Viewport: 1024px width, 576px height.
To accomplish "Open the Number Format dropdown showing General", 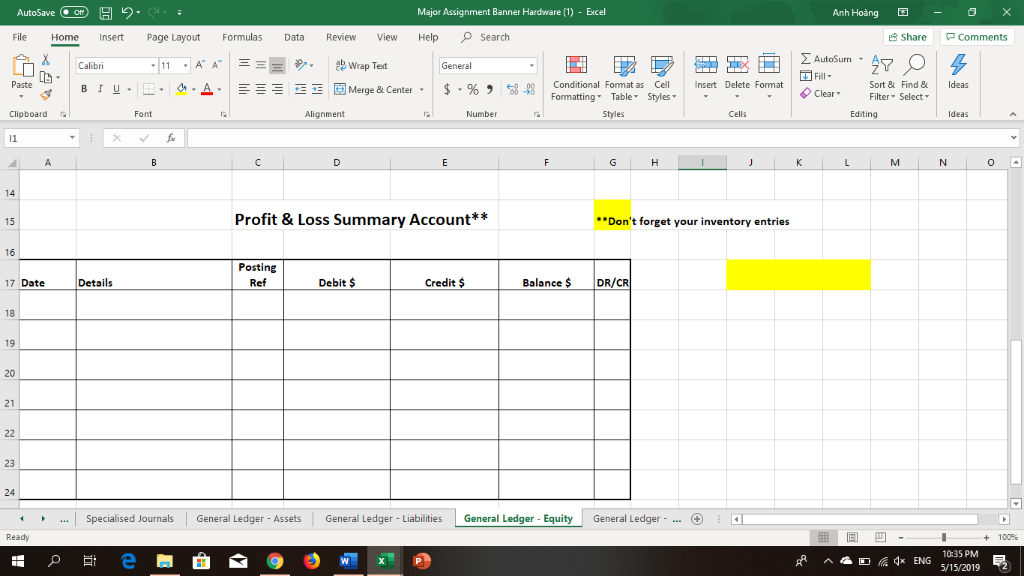I will pyautogui.click(x=487, y=64).
